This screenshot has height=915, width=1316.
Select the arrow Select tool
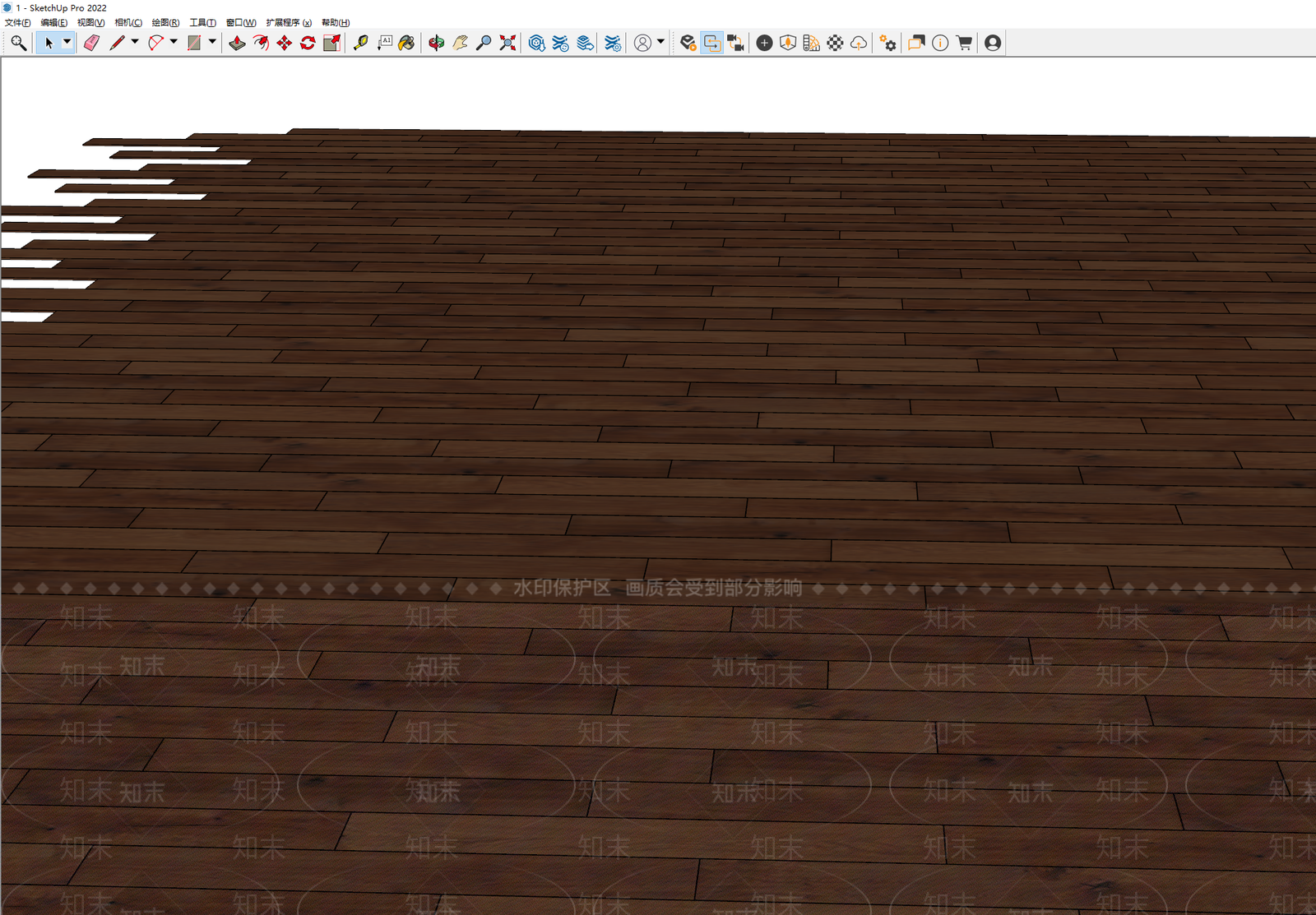(x=49, y=43)
